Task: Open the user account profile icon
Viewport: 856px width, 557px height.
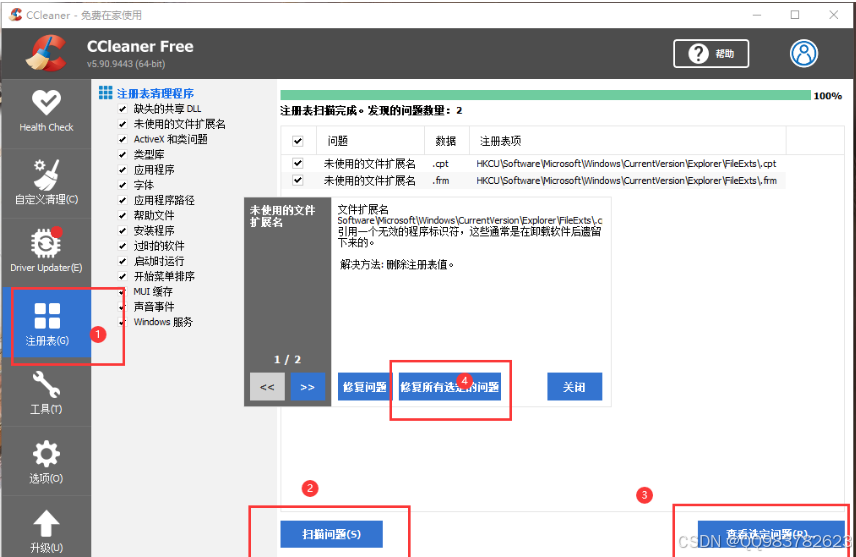Action: (x=804, y=54)
